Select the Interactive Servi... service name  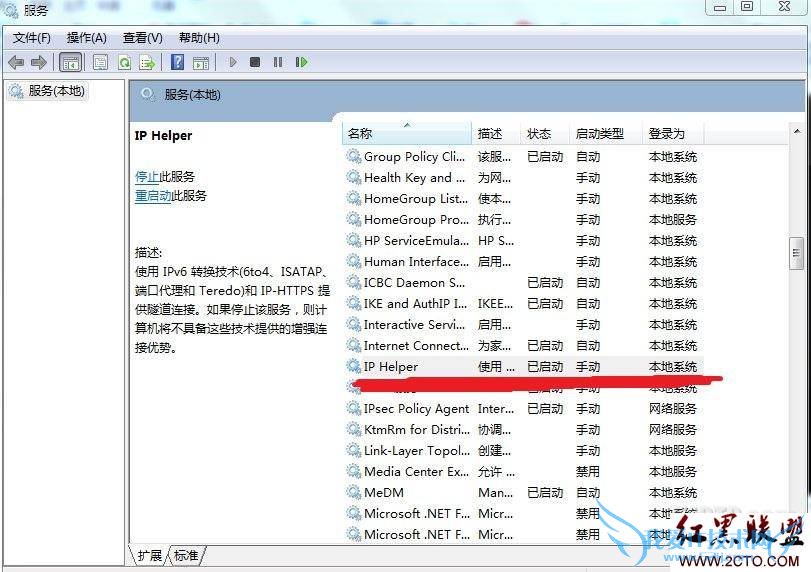click(x=414, y=325)
